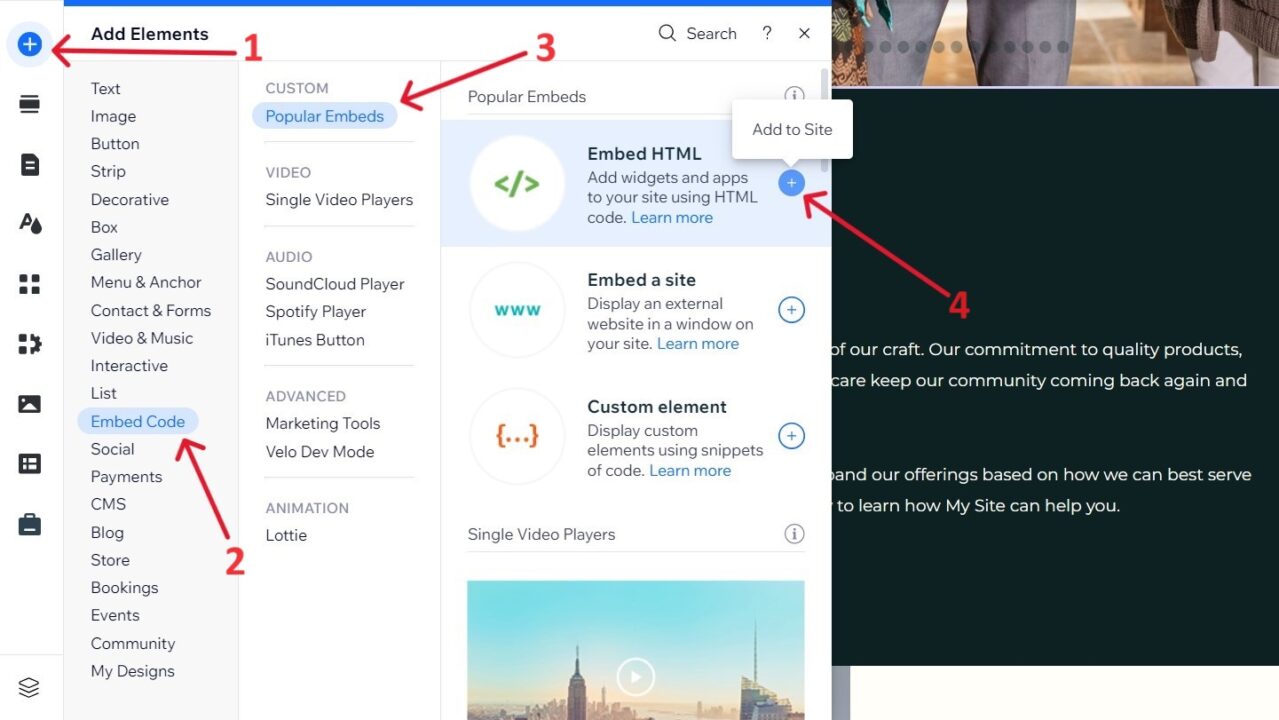Open My Designs category
The height and width of the screenshot is (720, 1279).
(x=133, y=671)
